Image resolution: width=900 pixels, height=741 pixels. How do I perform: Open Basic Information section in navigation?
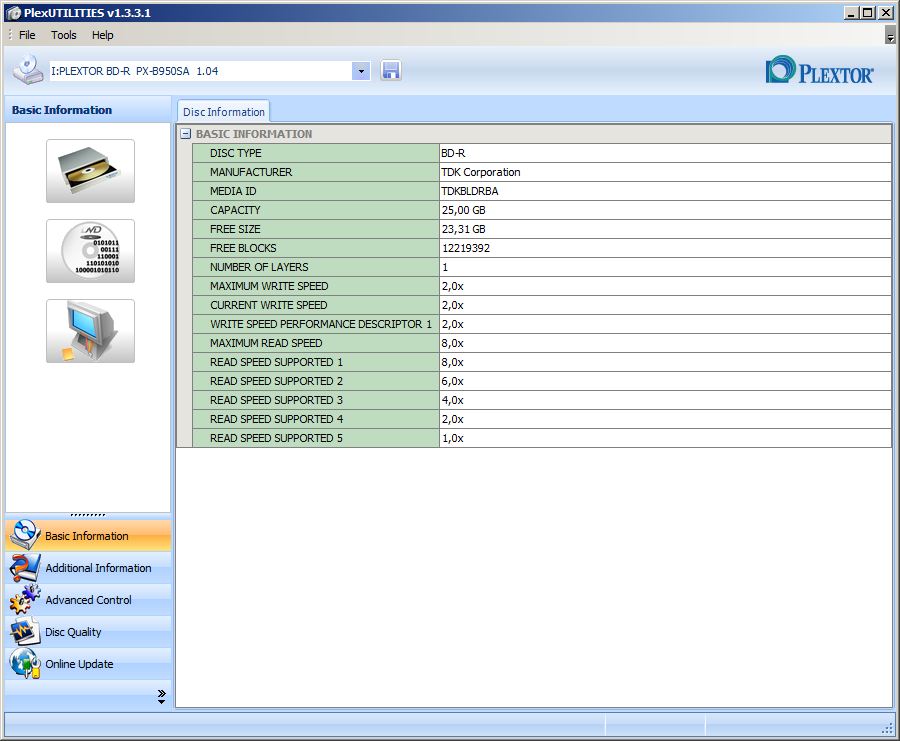coord(88,536)
